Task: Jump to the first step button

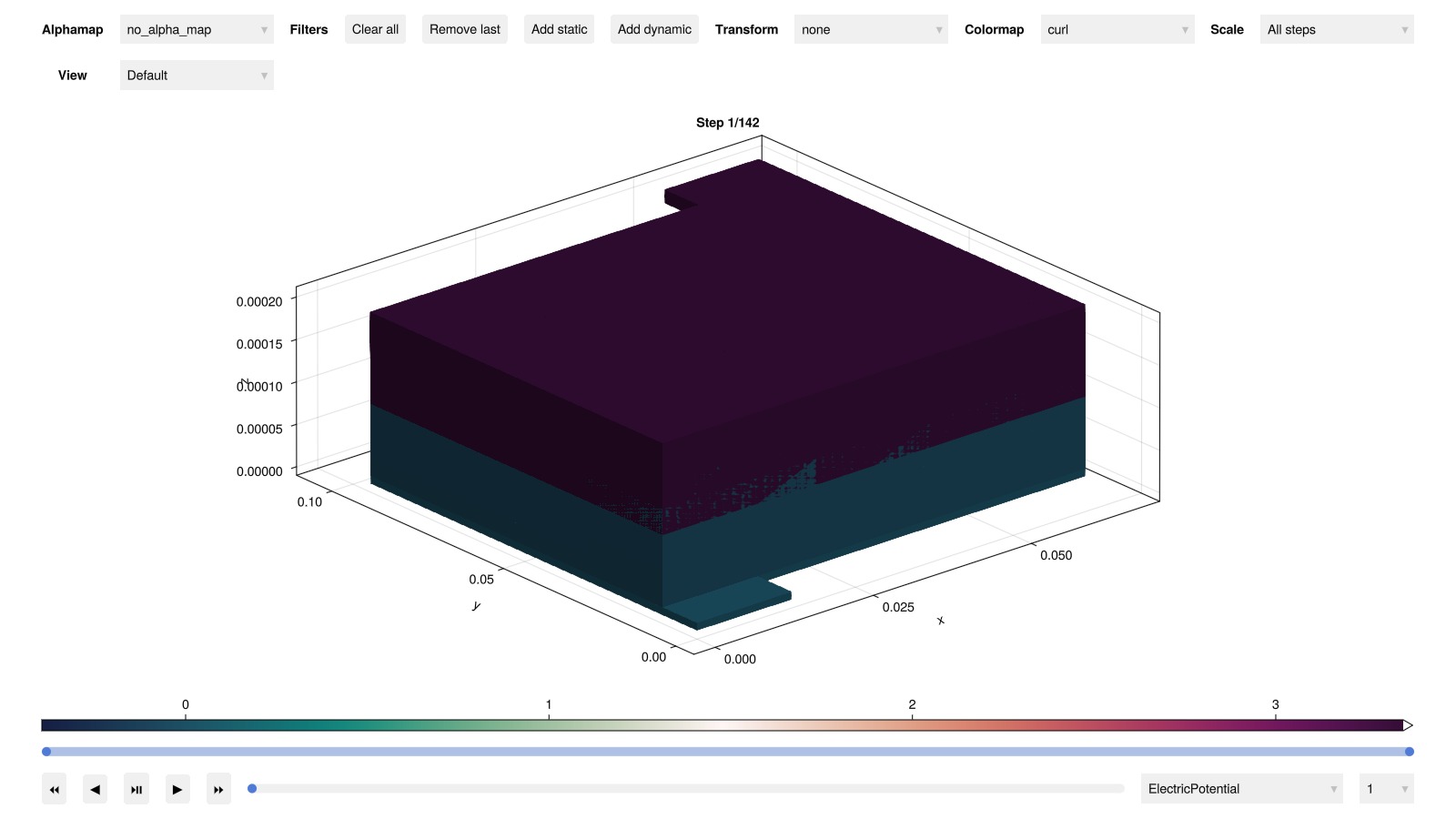Action: click(x=55, y=789)
